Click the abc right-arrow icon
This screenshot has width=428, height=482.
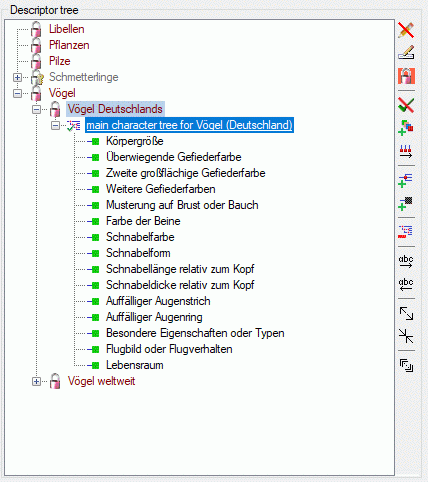(406, 261)
